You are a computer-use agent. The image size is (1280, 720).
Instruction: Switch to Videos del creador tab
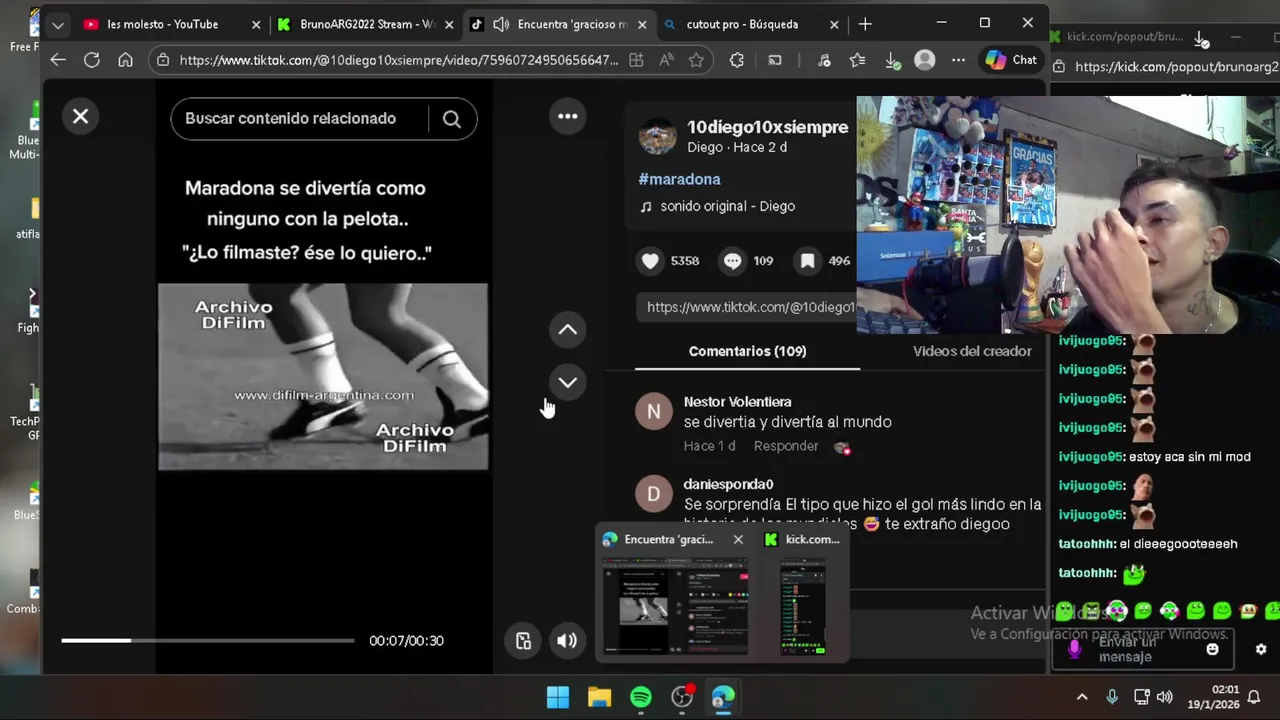pos(972,351)
